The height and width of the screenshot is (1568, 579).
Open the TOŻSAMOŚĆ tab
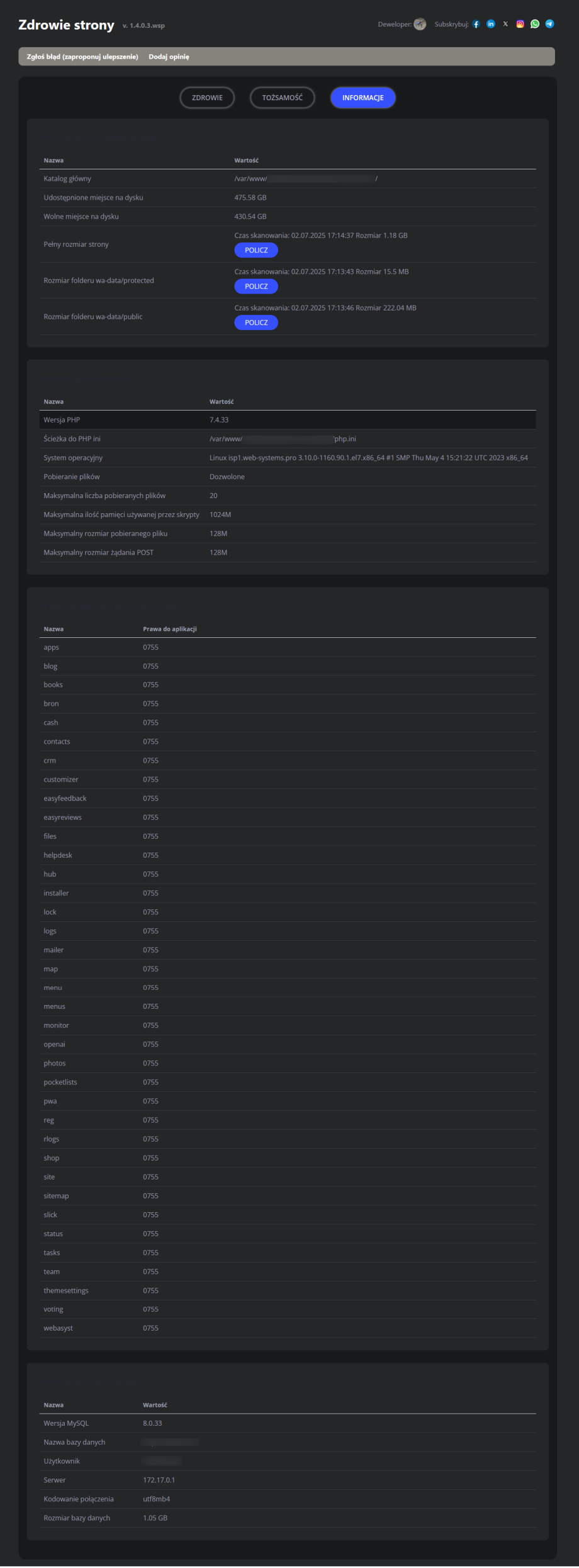[x=282, y=98]
